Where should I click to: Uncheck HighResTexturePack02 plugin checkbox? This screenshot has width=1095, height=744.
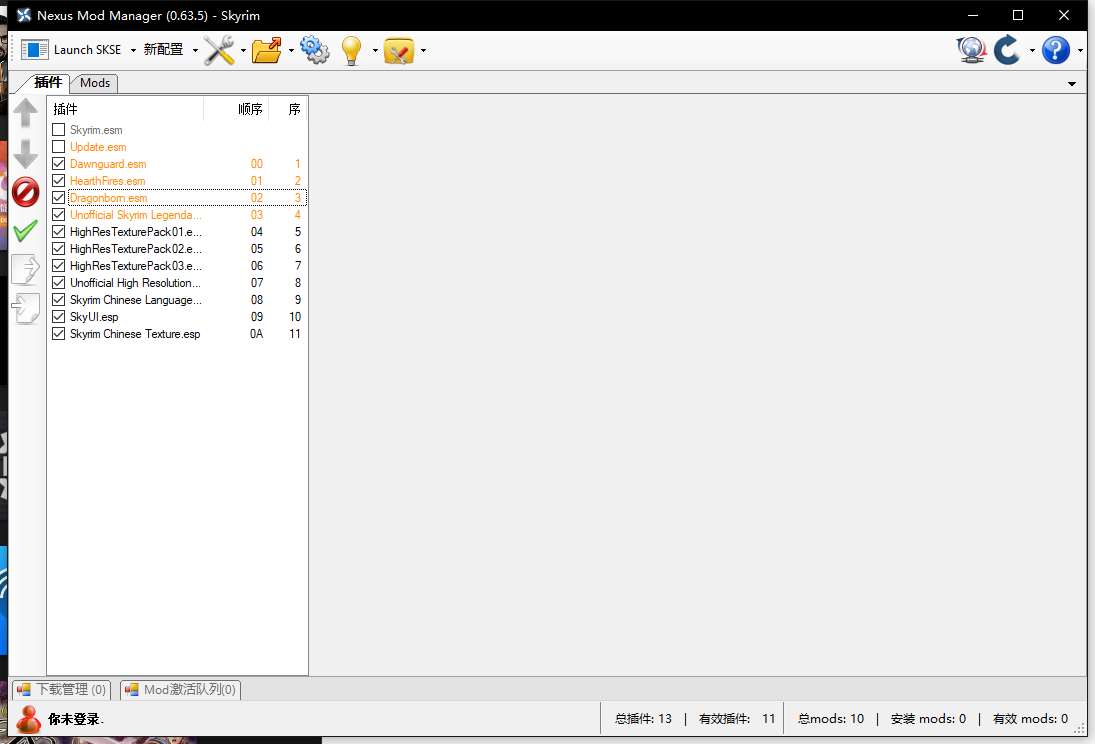coord(59,249)
